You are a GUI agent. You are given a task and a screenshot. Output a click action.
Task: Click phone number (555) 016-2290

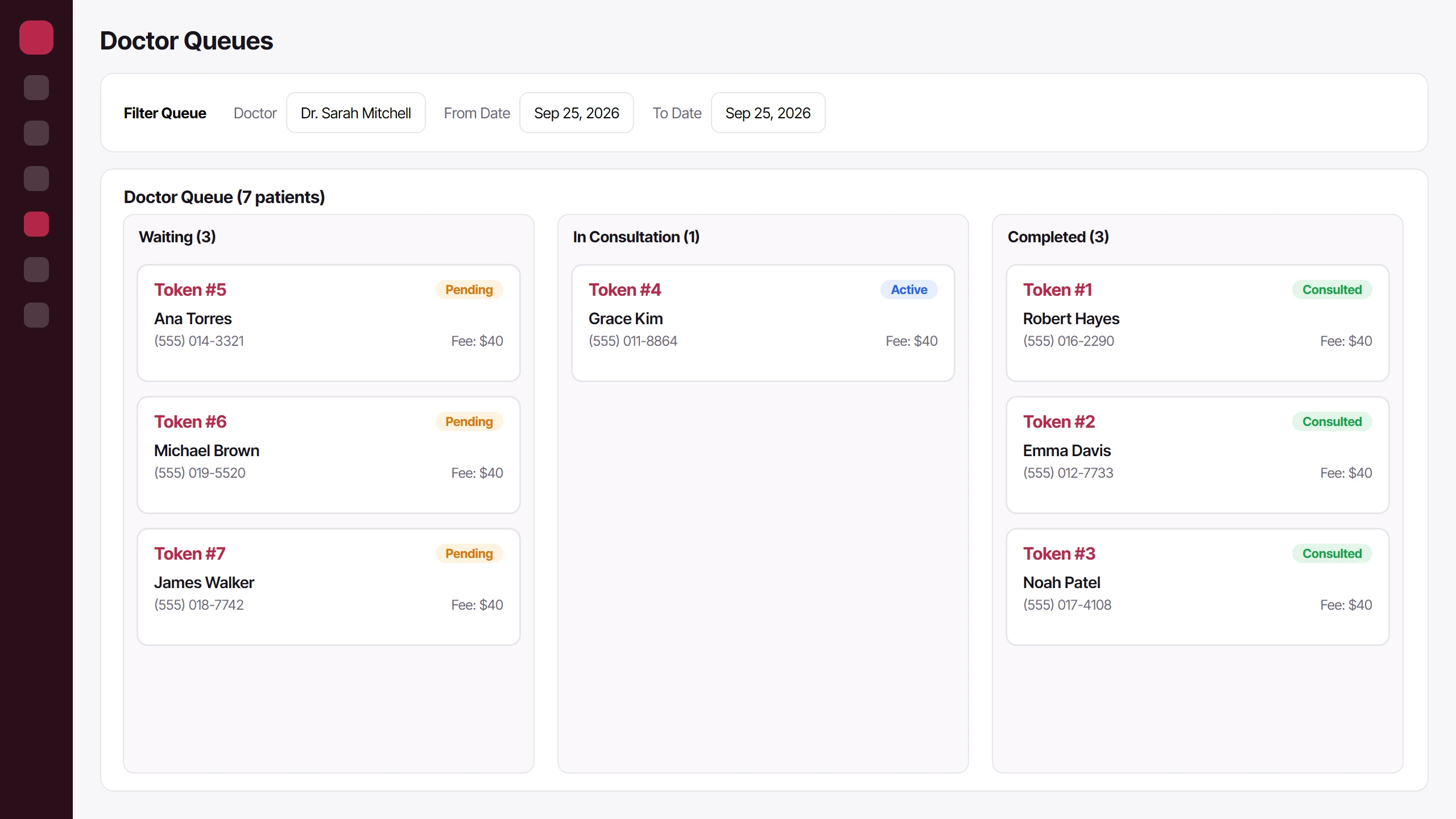tap(1069, 341)
